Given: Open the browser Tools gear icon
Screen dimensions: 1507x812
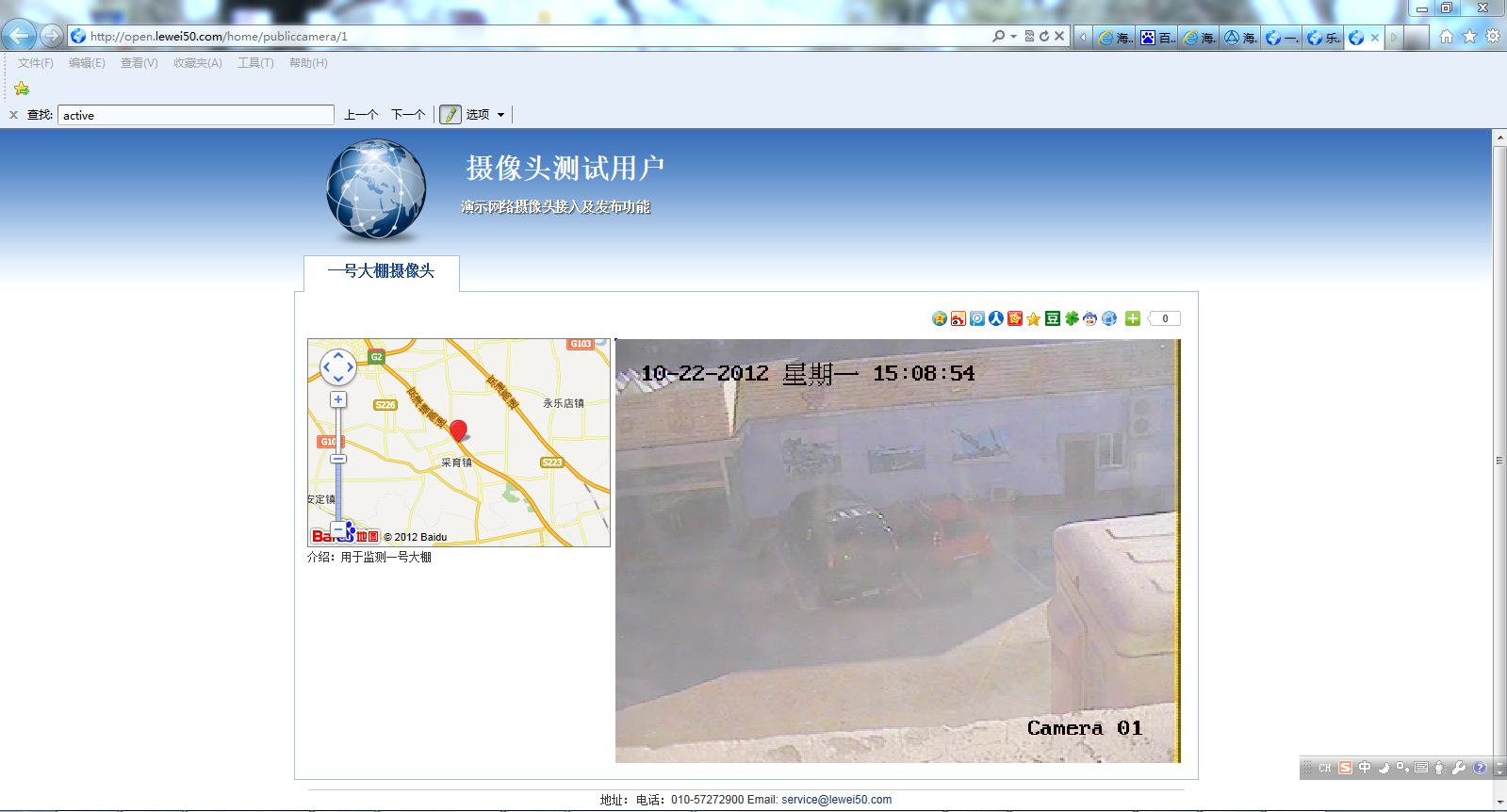Looking at the screenshot, I should 1493,37.
